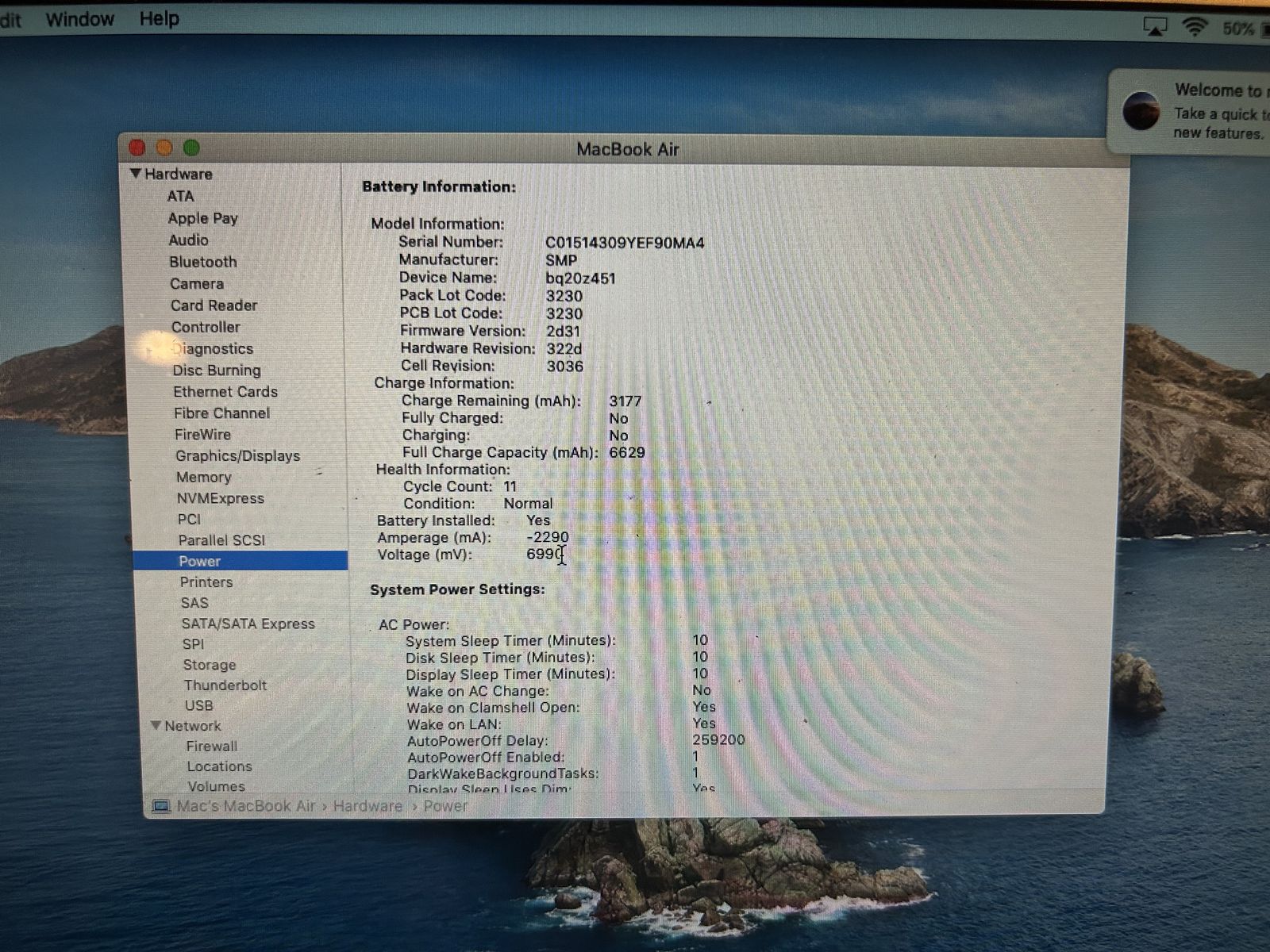This screenshot has width=1270, height=952.
Task: Click Mac's MacBook Air in path bar
Action: tap(245, 806)
